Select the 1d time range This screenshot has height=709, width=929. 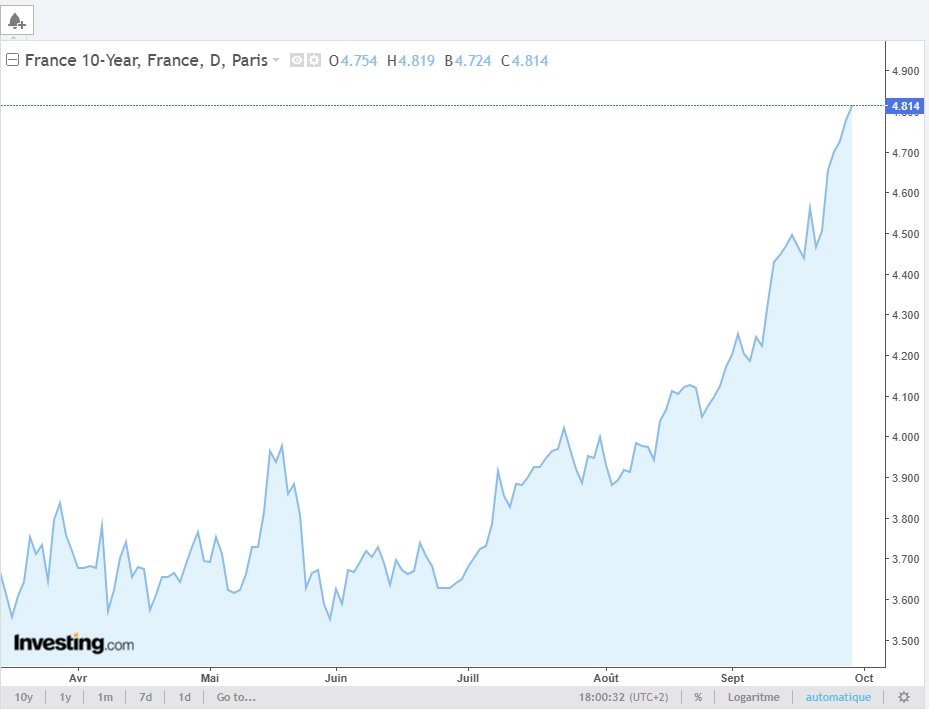(x=184, y=697)
